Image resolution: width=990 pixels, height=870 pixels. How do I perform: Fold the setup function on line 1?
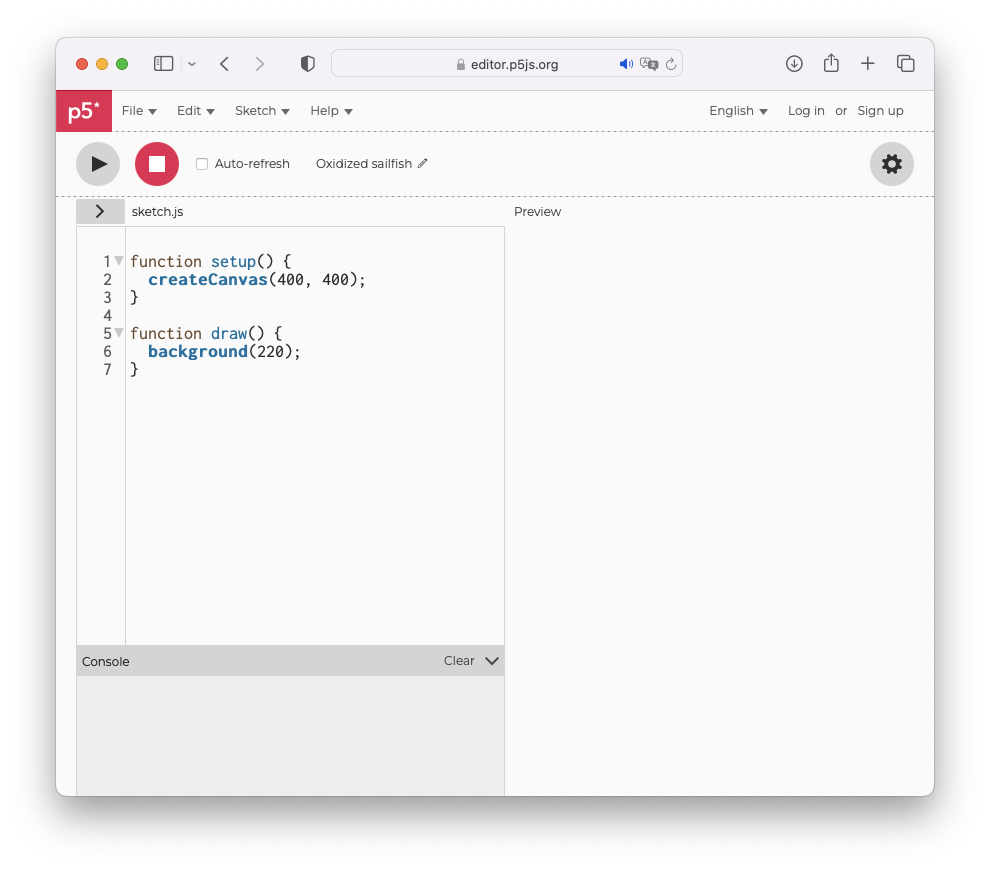(x=119, y=261)
